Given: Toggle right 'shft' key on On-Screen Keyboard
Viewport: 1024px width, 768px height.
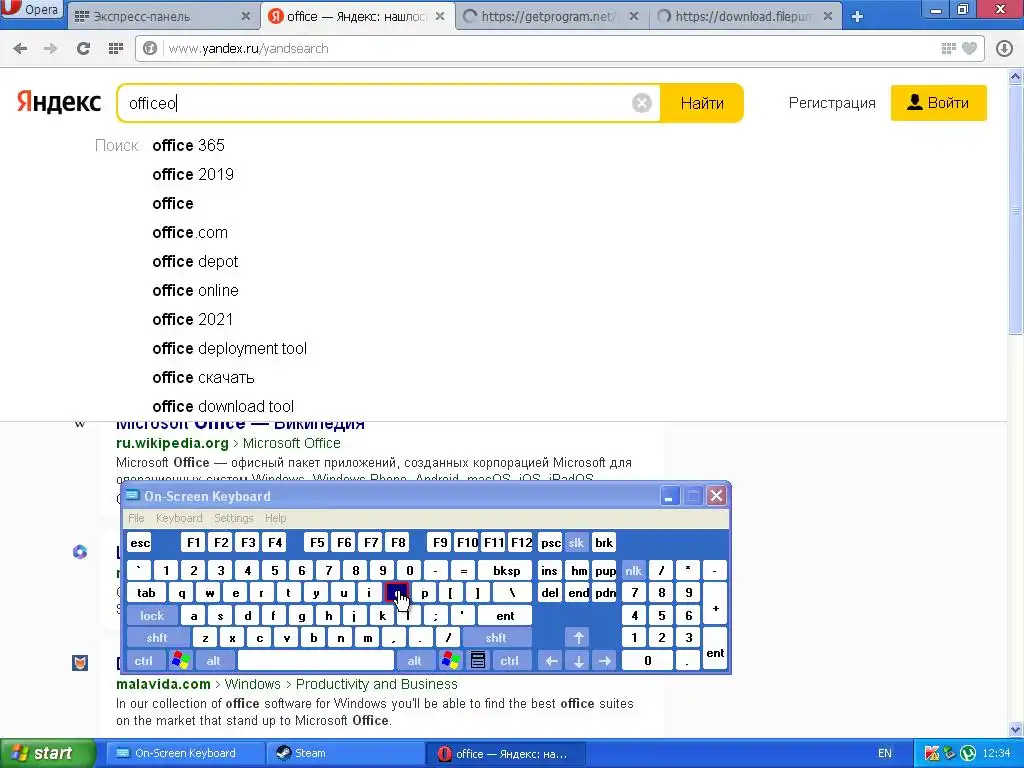Looking at the screenshot, I should (496, 638).
